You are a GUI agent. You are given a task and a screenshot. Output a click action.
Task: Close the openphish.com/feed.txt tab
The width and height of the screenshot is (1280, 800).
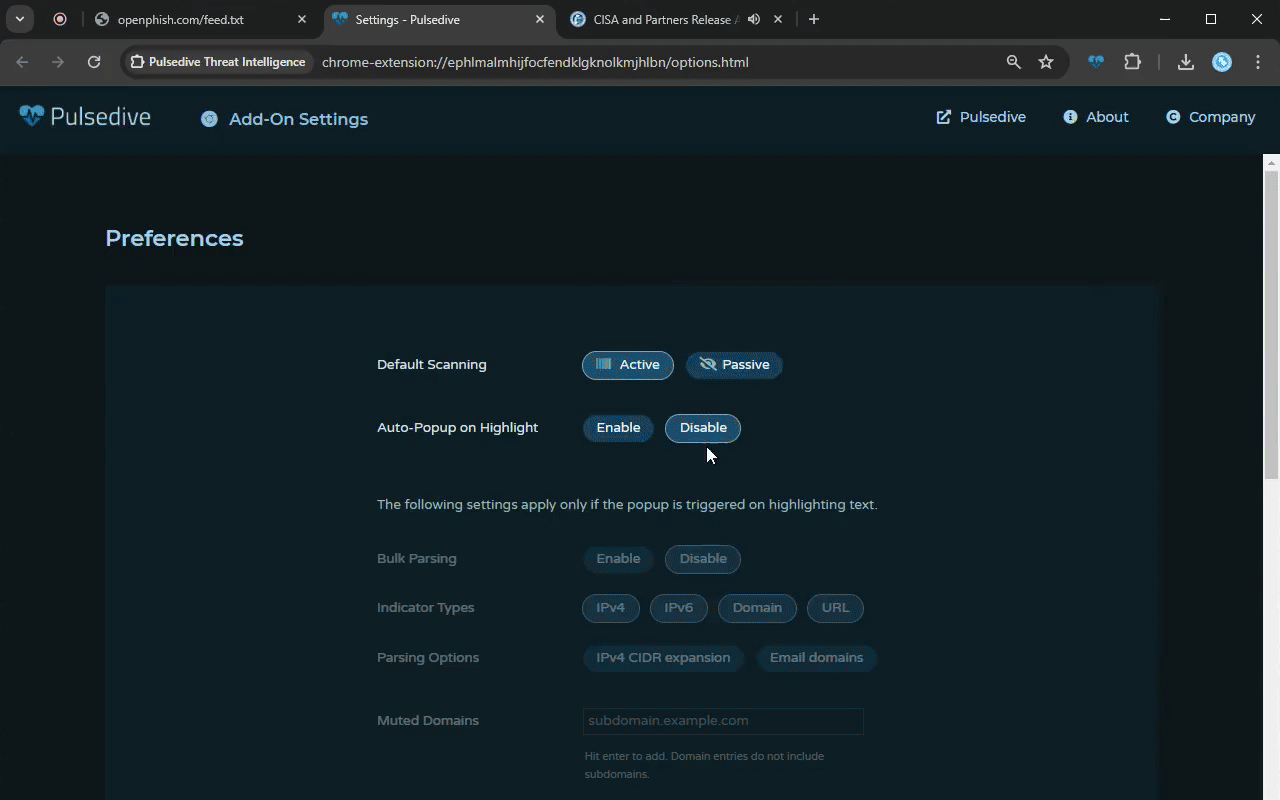coord(302,19)
